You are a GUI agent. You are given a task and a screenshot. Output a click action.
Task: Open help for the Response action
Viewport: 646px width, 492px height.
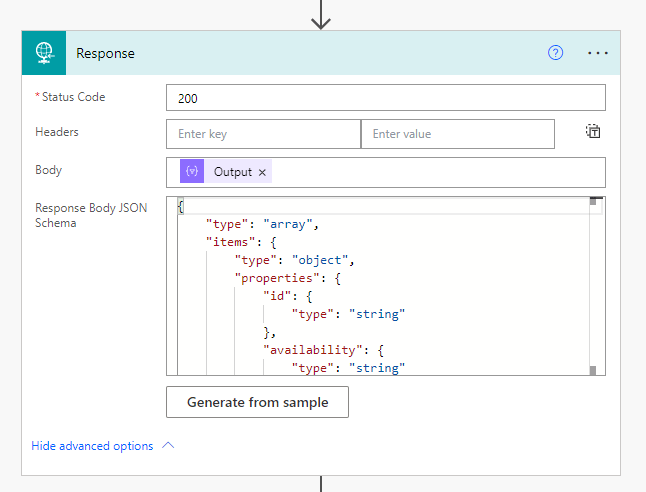point(556,53)
